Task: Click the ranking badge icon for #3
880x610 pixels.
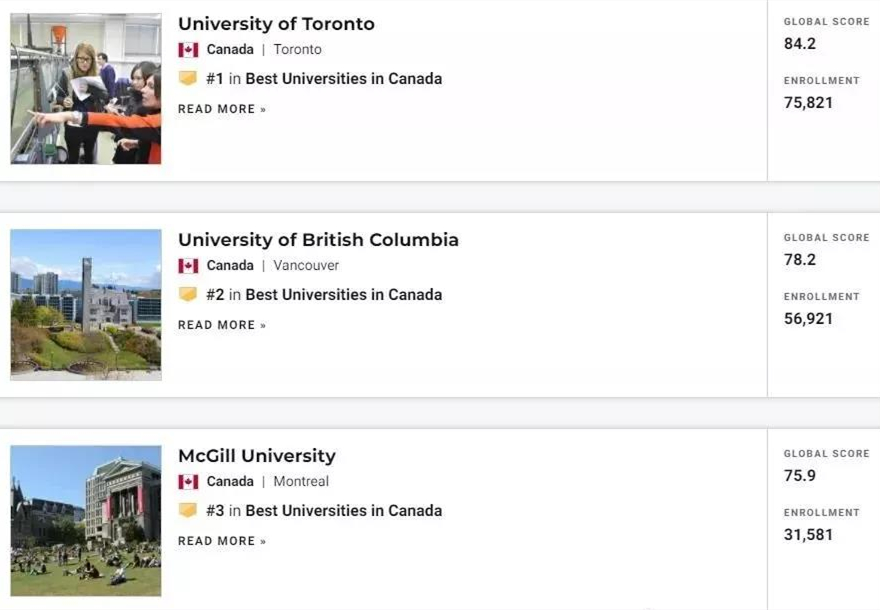Action: click(x=188, y=510)
